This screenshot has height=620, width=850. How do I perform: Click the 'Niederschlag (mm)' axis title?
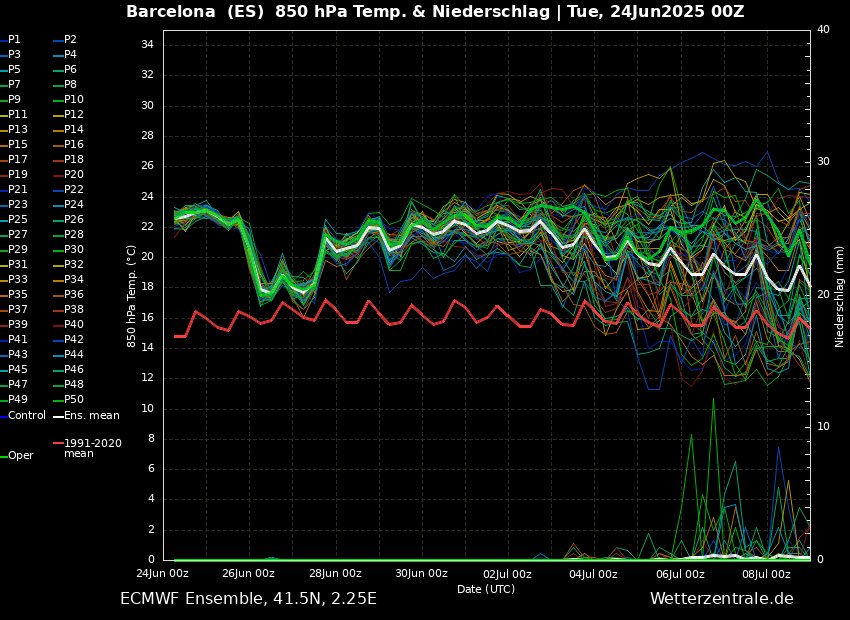click(x=840, y=296)
